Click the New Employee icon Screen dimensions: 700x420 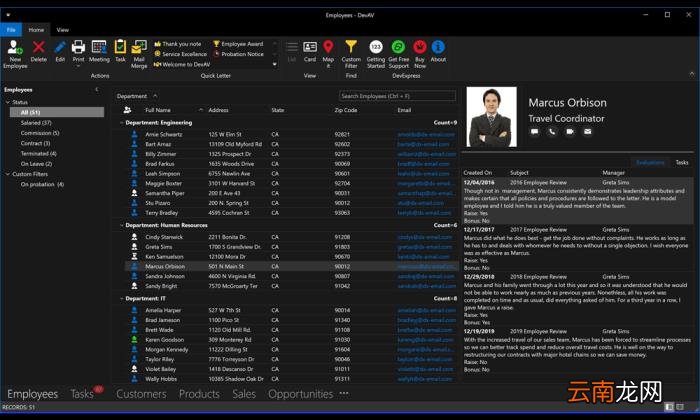pyautogui.click(x=15, y=47)
